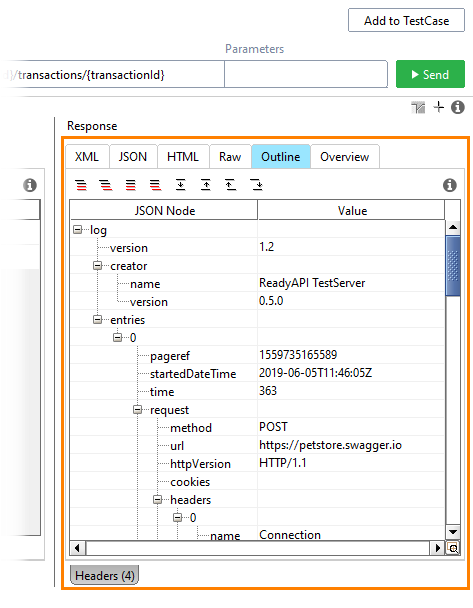This screenshot has height=608, width=473.
Task: Click the down-arrow-between-lines outline toolbar icon
Action: 180,185
